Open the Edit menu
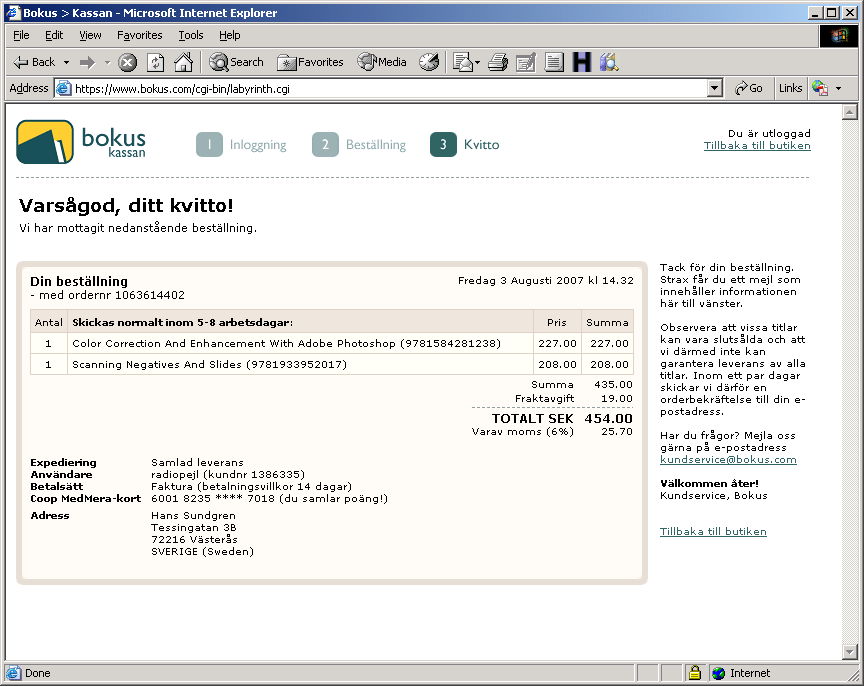864x686 pixels. pos(54,35)
